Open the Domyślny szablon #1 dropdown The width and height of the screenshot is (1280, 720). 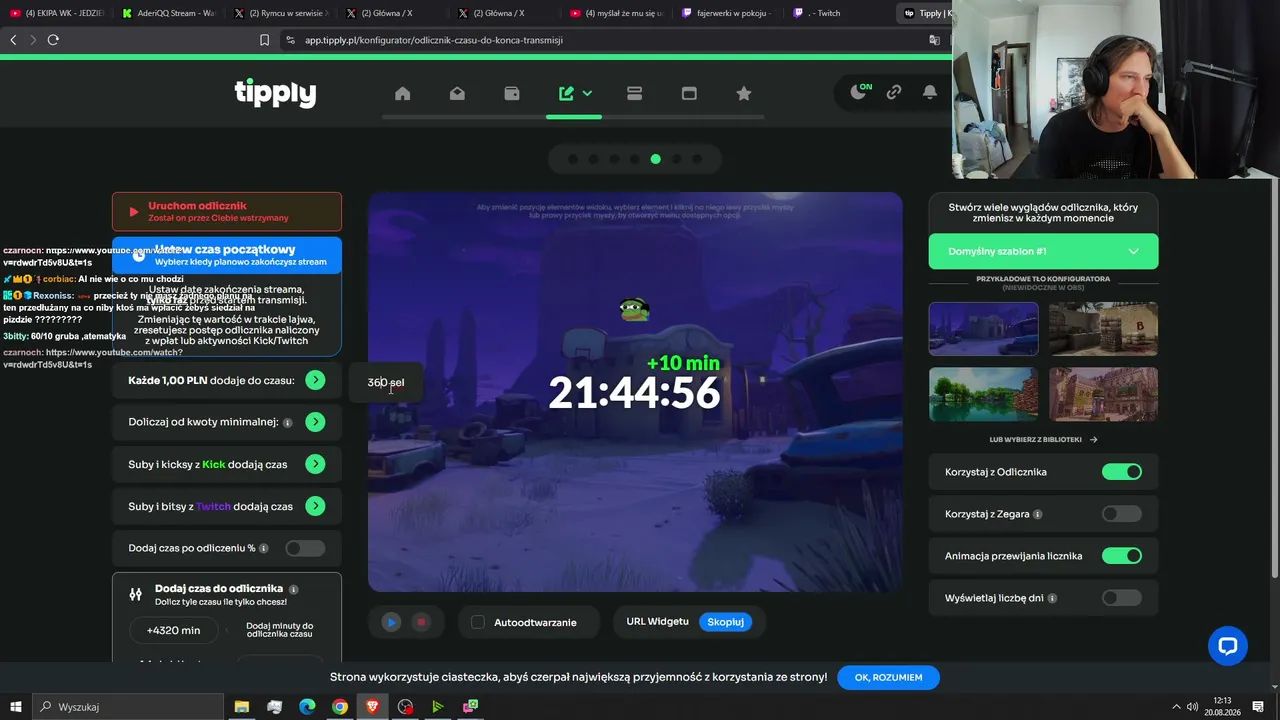(1043, 251)
